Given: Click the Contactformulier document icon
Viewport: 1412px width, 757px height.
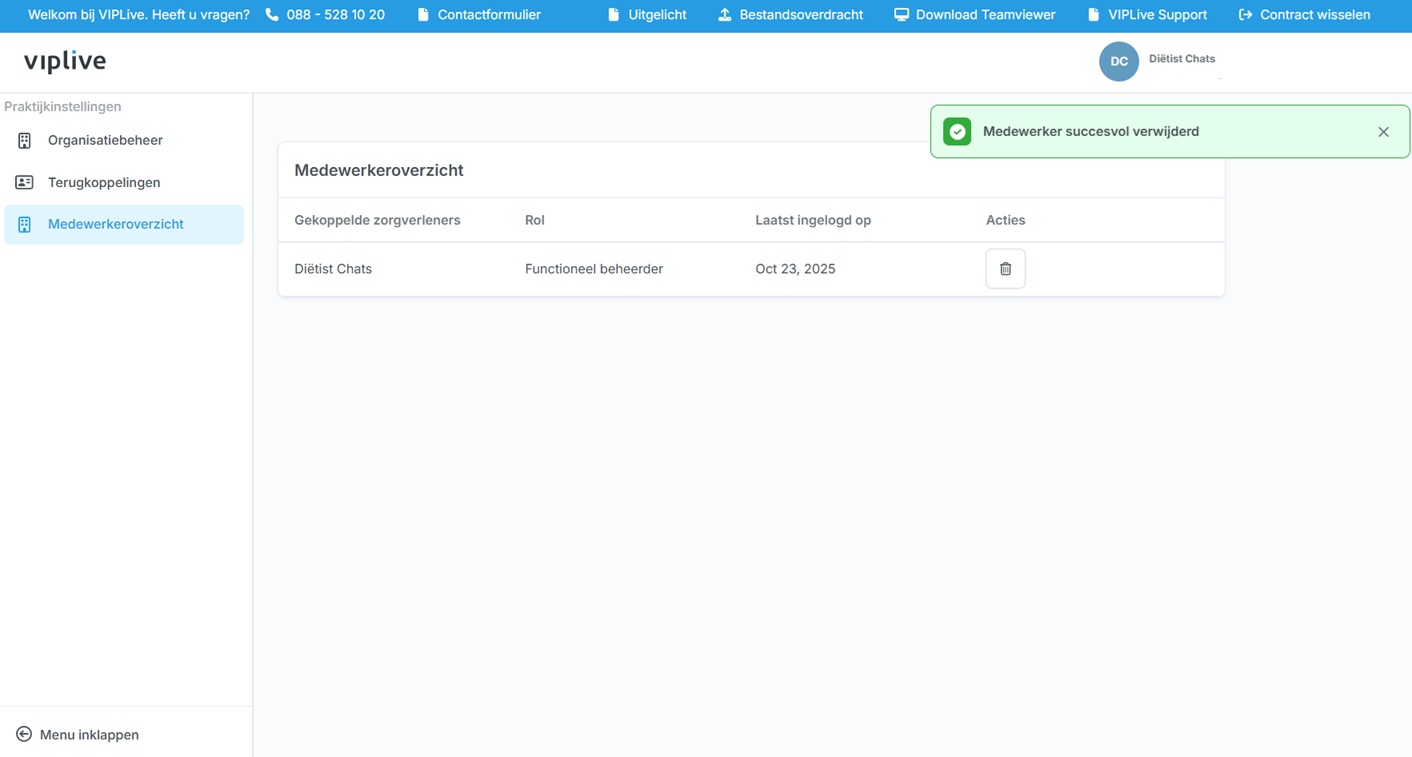Looking at the screenshot, I should pos(423,15).
